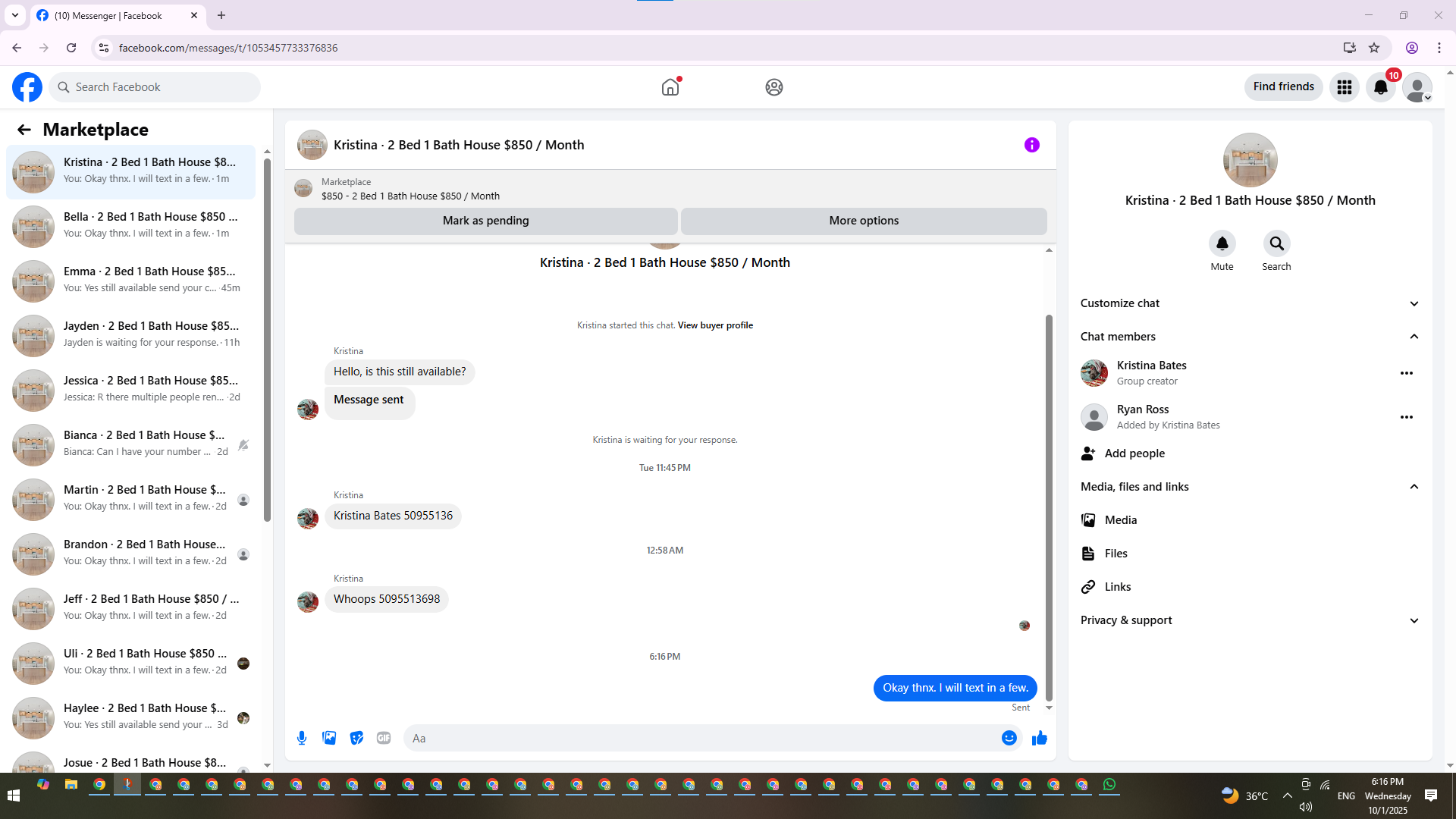Open Jayden's chat conversation
Screen dimensions: 1456x819
[130, 336]
